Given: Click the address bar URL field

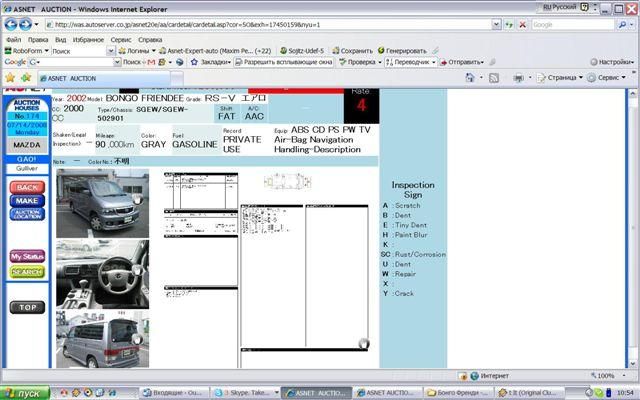Looking at the screenshot, I should coord(268,25).
